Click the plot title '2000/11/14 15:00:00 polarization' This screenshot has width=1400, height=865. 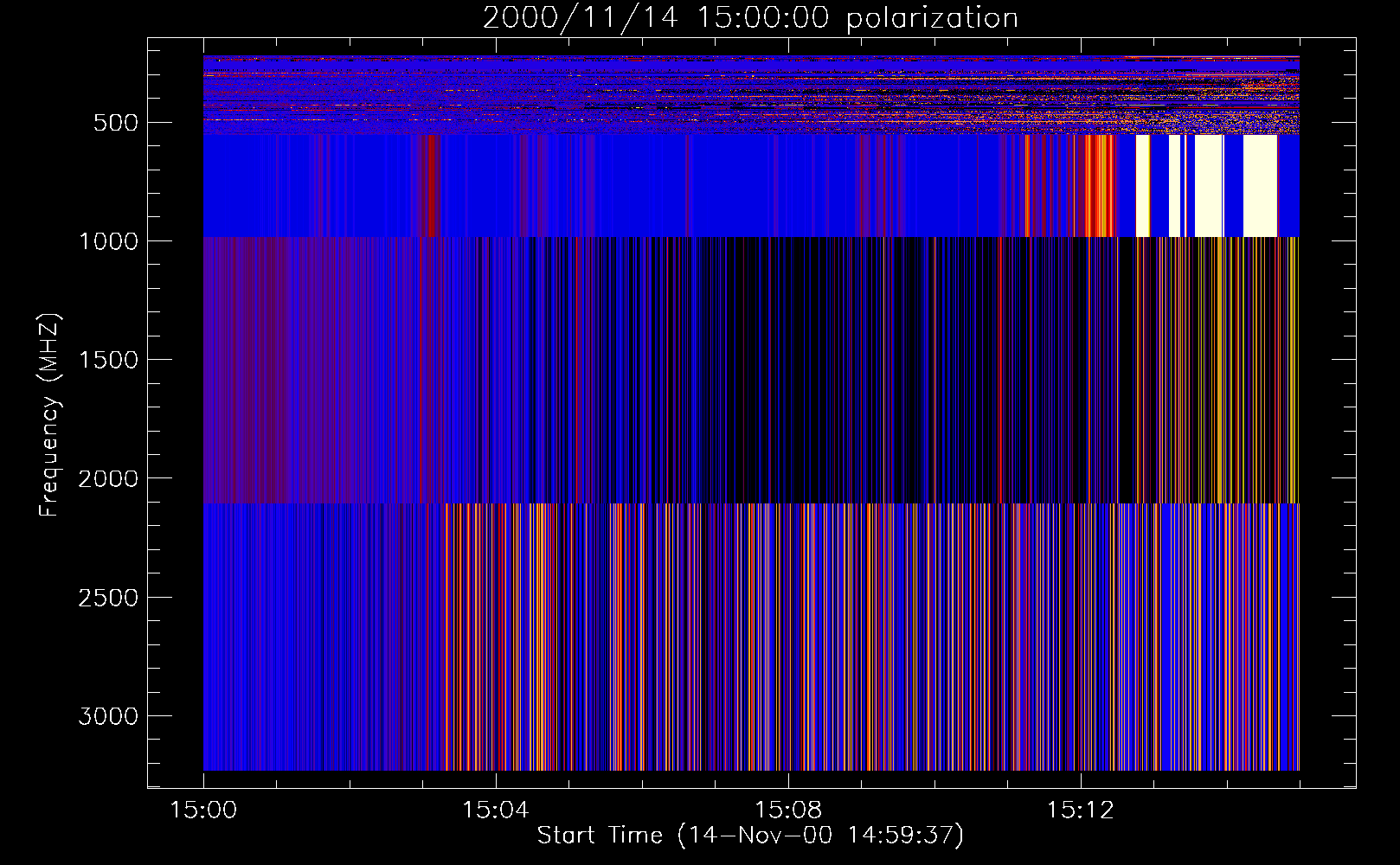click(750, 18)
